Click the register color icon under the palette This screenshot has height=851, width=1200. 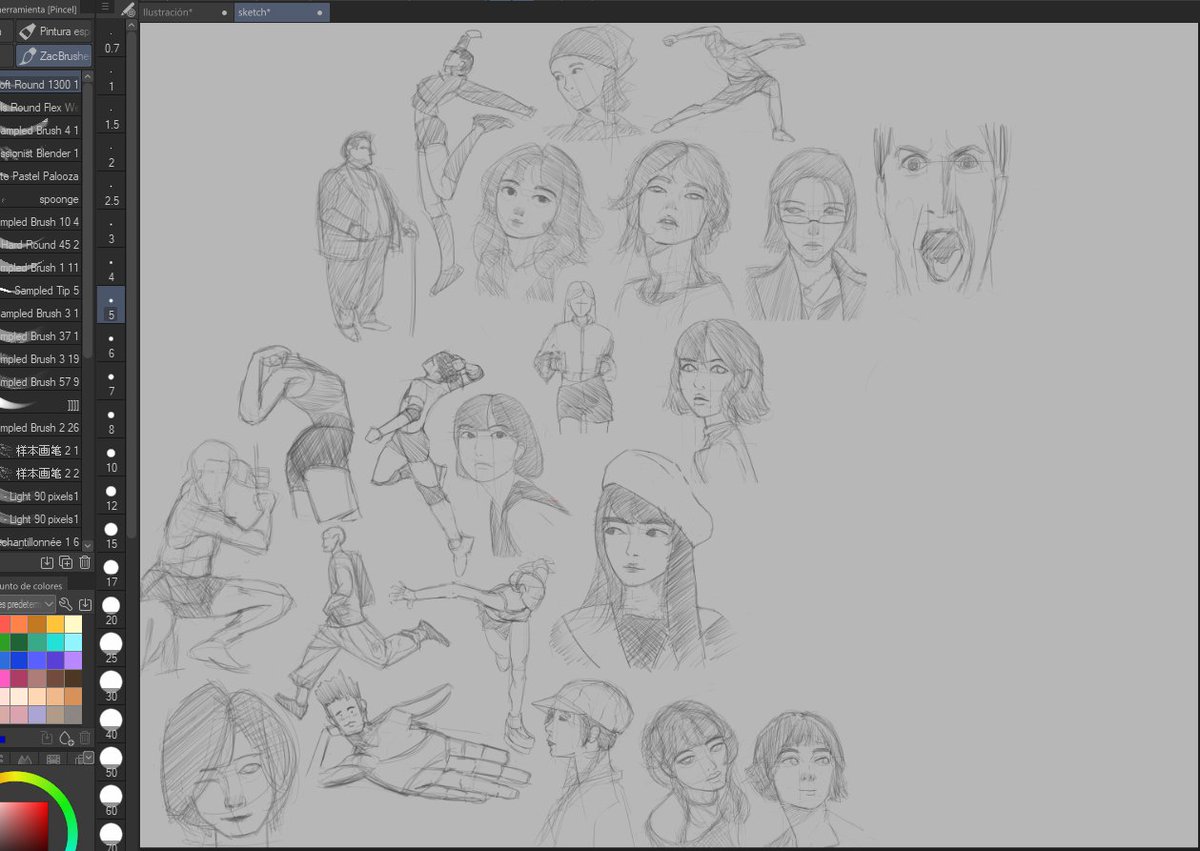click(x=46, y=736)
